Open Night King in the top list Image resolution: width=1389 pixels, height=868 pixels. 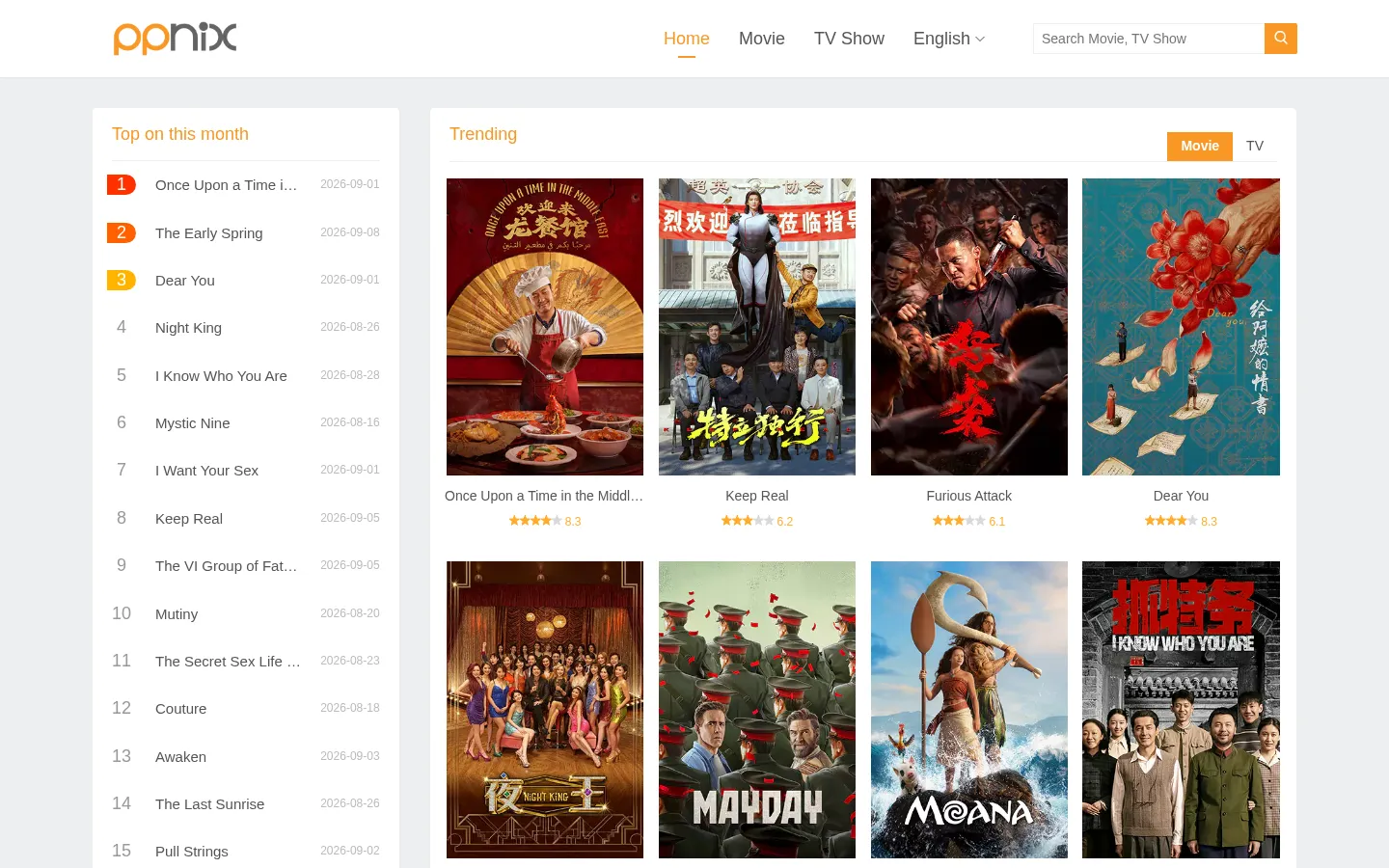coord(188,328)
